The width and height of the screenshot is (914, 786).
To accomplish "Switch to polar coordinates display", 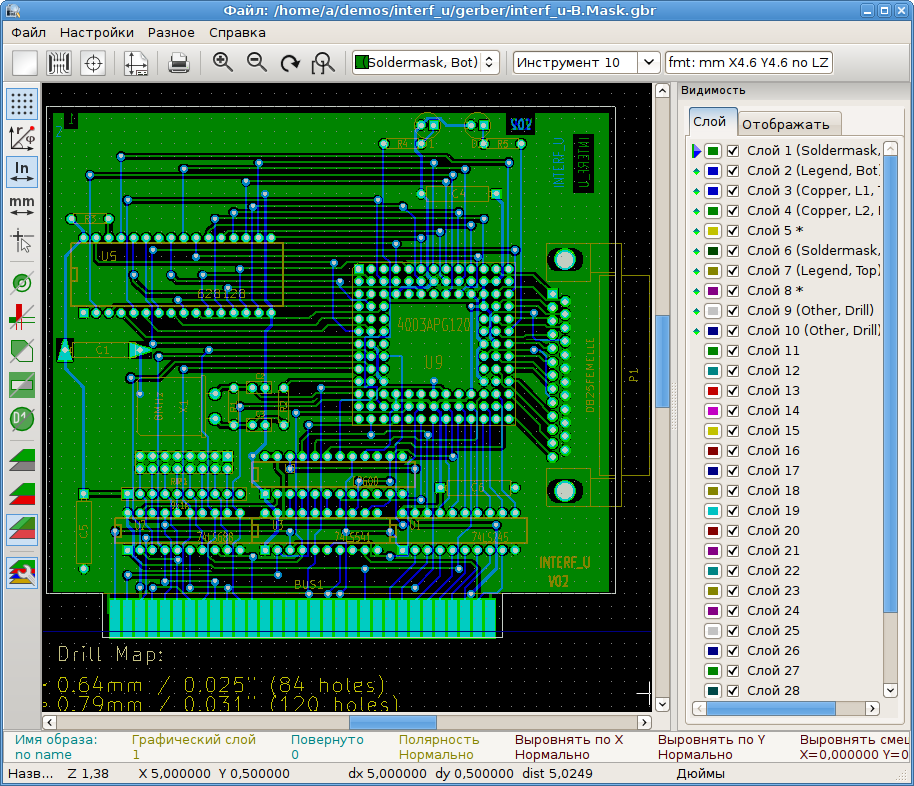I will tap(22, 137).
